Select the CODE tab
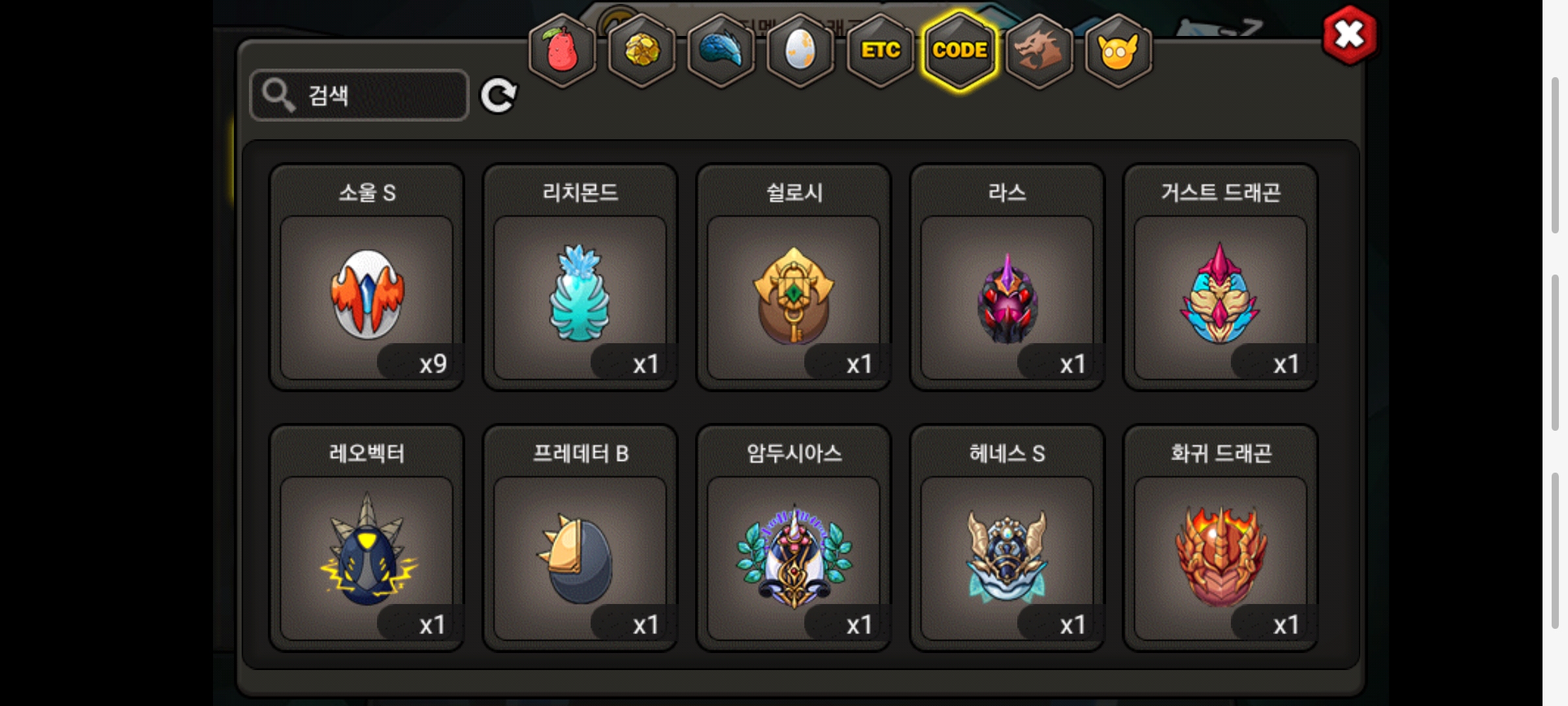 click(960, 50)
